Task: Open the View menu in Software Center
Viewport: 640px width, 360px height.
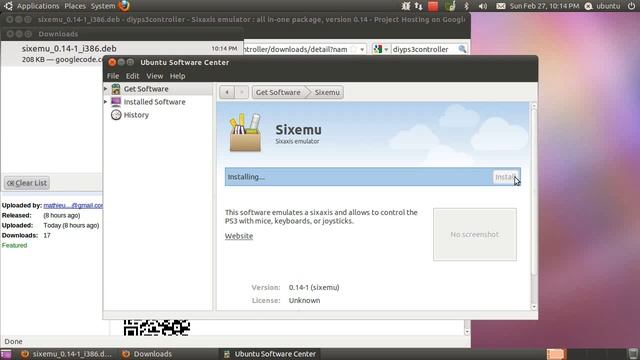Action: [155, 76]
